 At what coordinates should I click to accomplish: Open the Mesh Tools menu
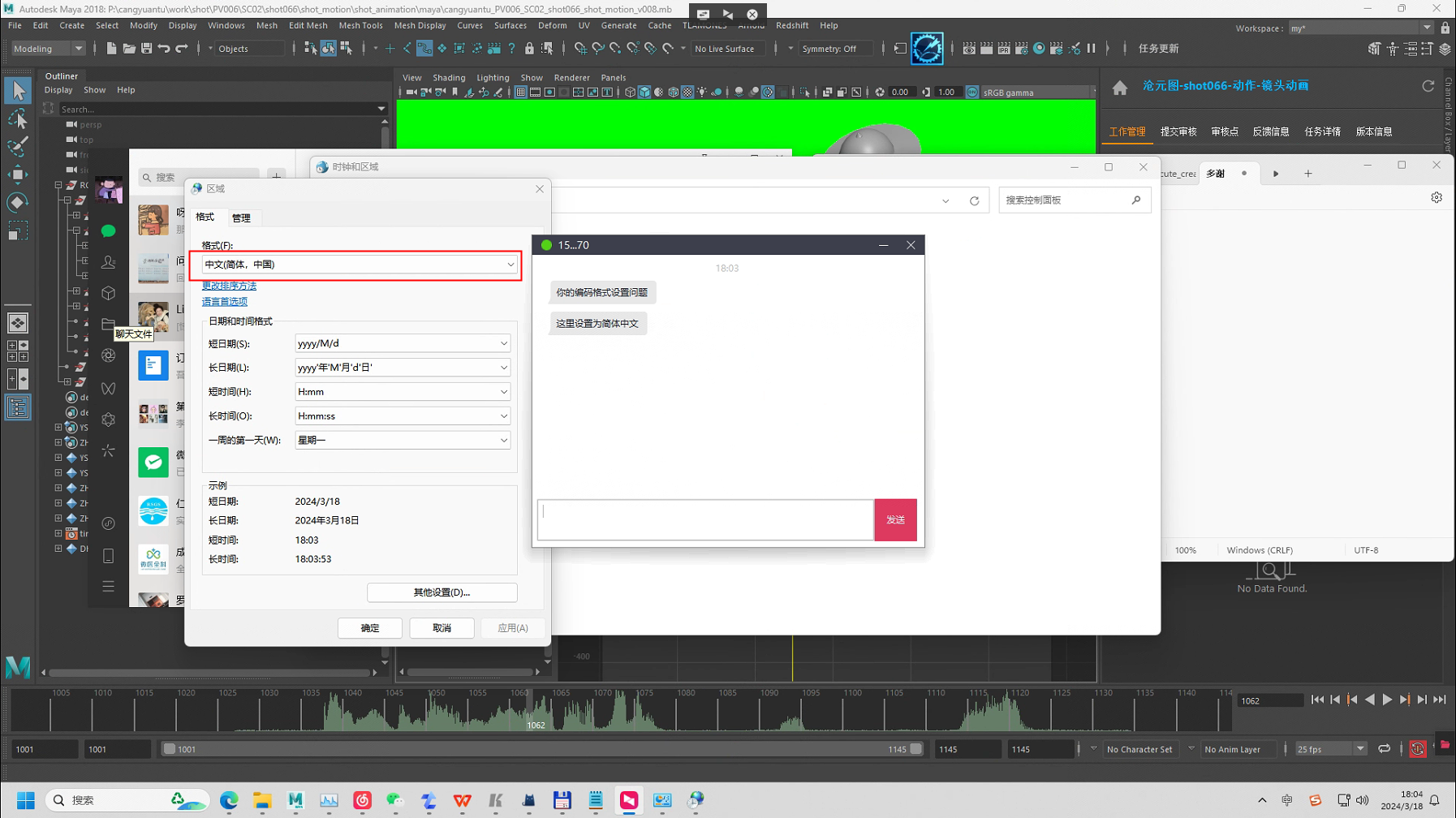pos(360,26)
